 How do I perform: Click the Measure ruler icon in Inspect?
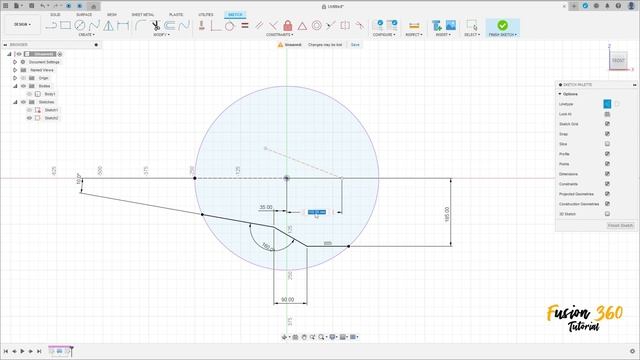pos(414,26)
